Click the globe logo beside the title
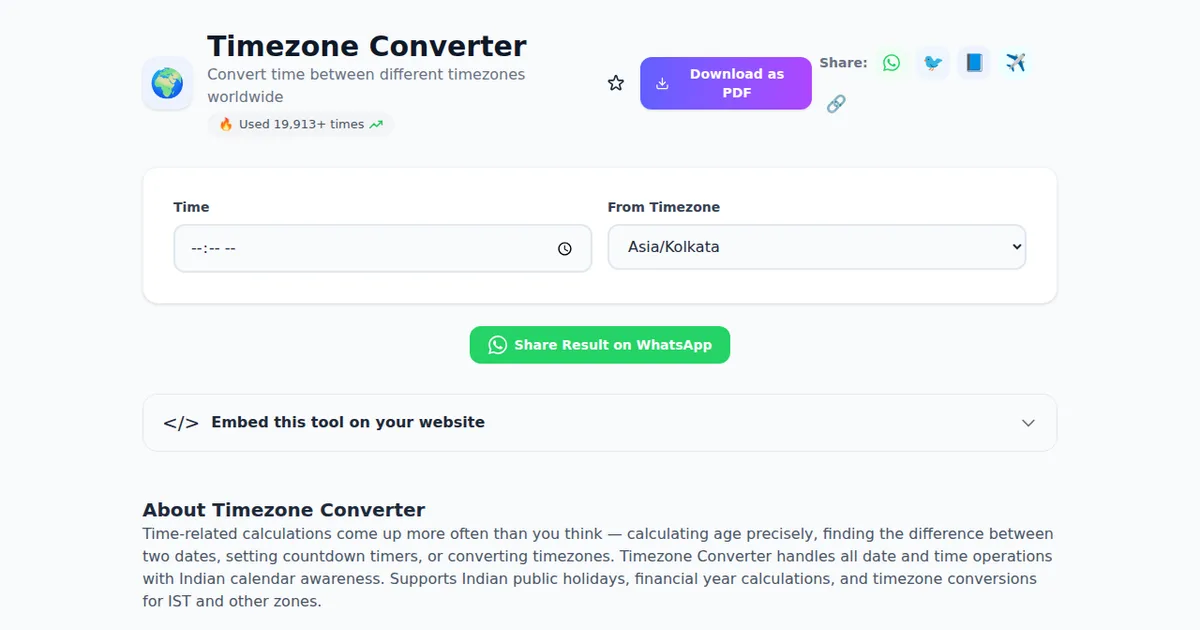 (x=167, y=83)
